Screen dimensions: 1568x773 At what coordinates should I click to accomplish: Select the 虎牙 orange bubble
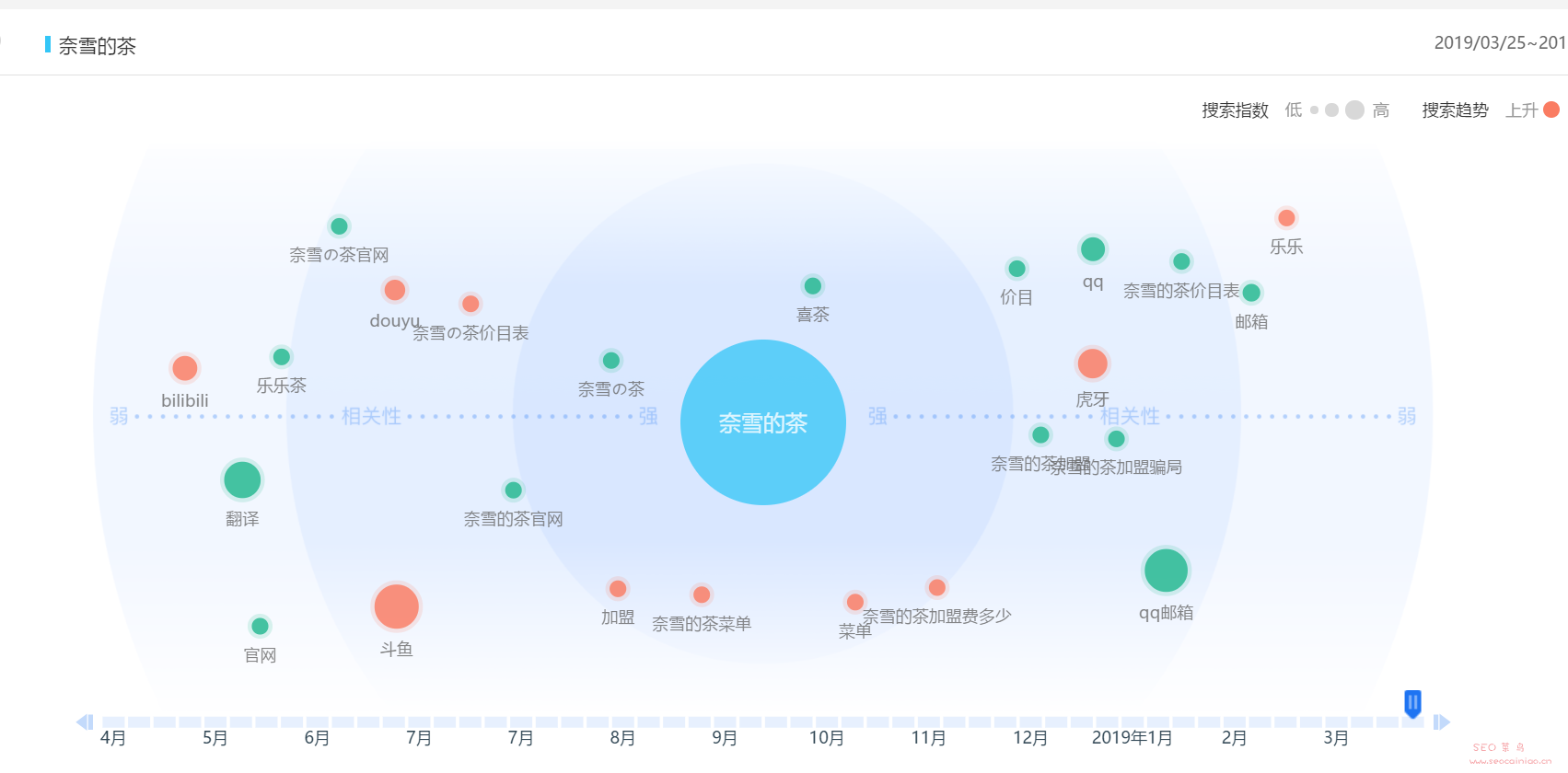point(1093,363)
